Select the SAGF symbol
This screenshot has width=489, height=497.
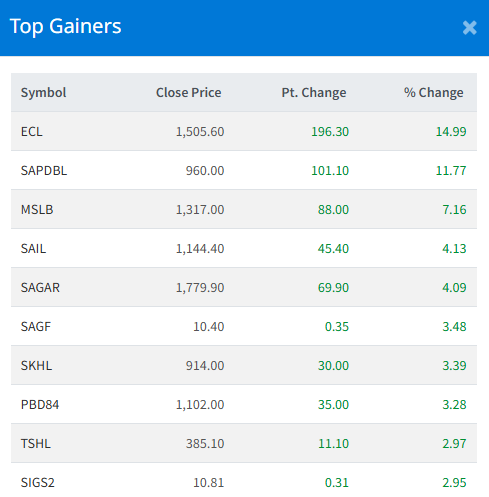pos(36,327)
